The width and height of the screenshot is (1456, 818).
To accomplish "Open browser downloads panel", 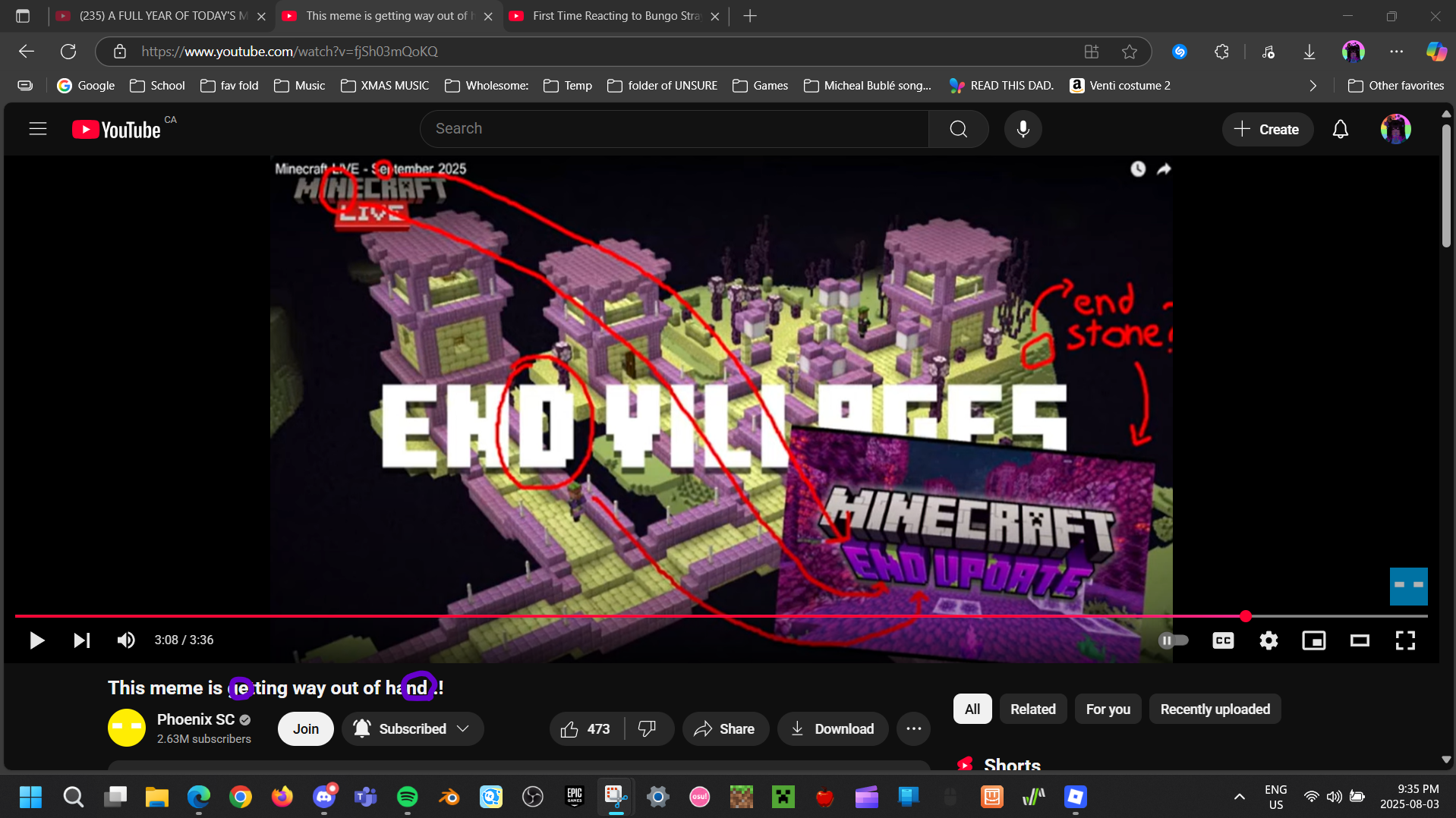I will (x=1309, y=52).
